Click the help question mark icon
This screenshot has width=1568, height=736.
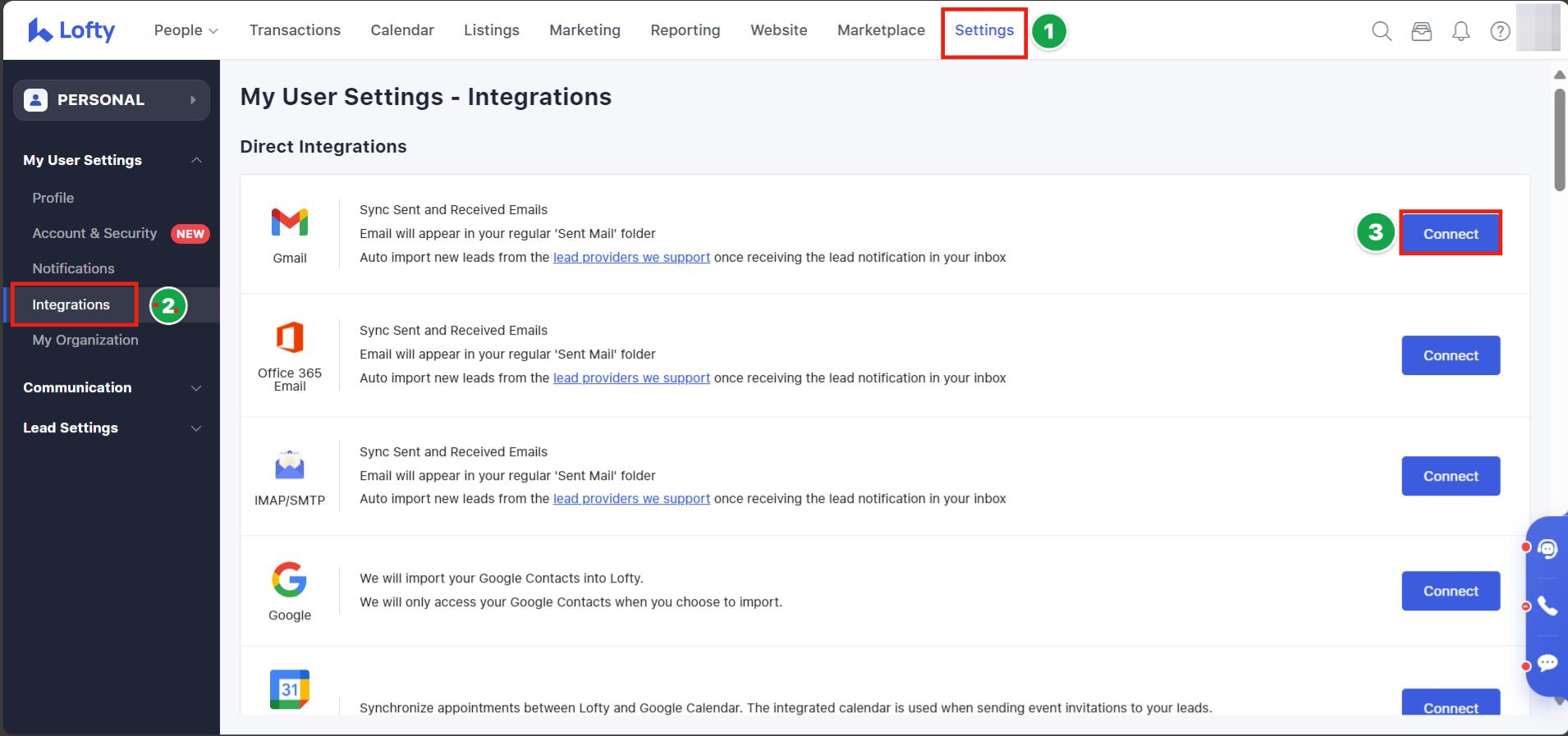(x=1500, y=31)
